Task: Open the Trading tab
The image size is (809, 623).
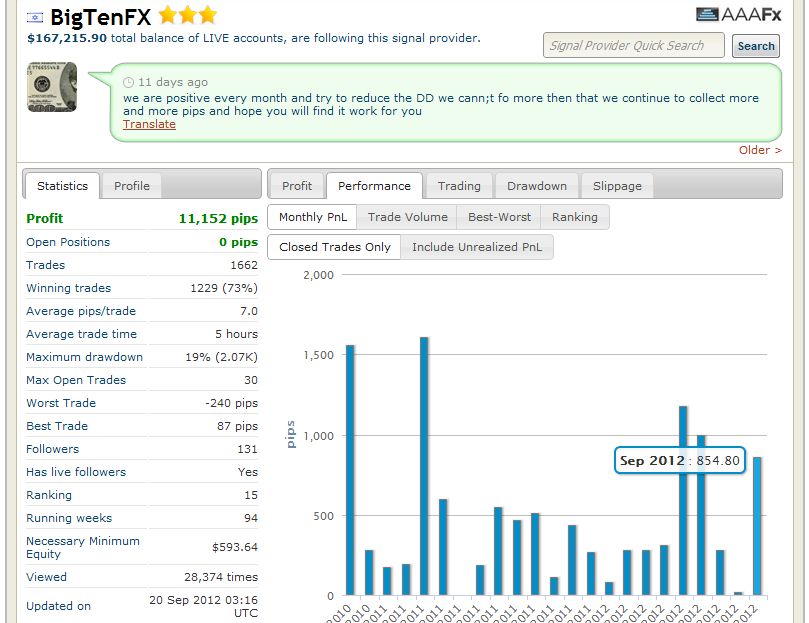Action: tap(459, 186)
